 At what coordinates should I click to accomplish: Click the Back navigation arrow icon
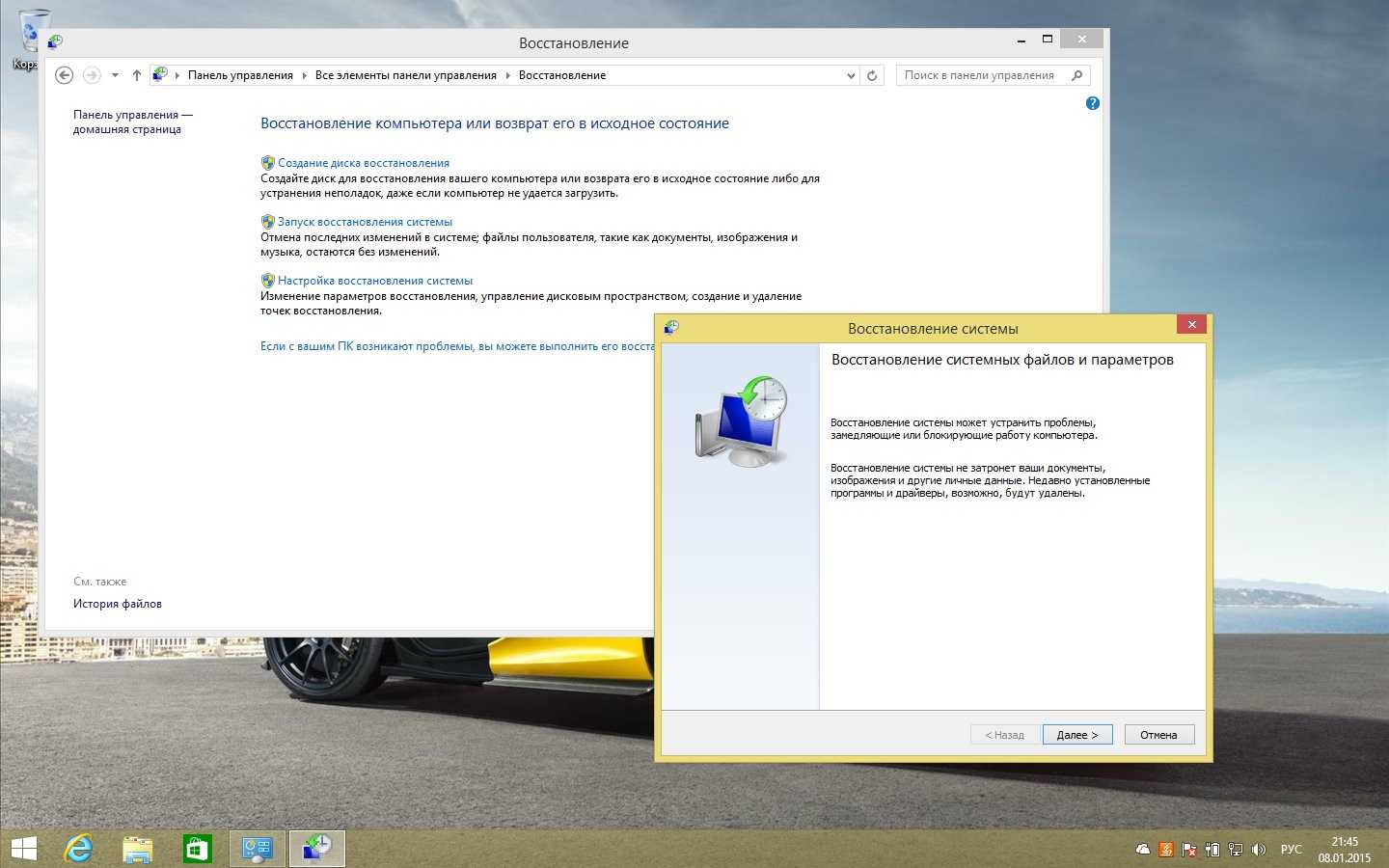pyautogui.click(x=65, y=75)
